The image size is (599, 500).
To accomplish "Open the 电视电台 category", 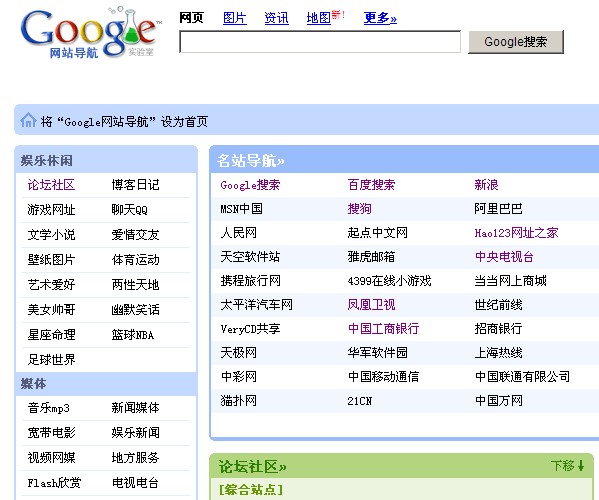I will click(x=135, y=483).
